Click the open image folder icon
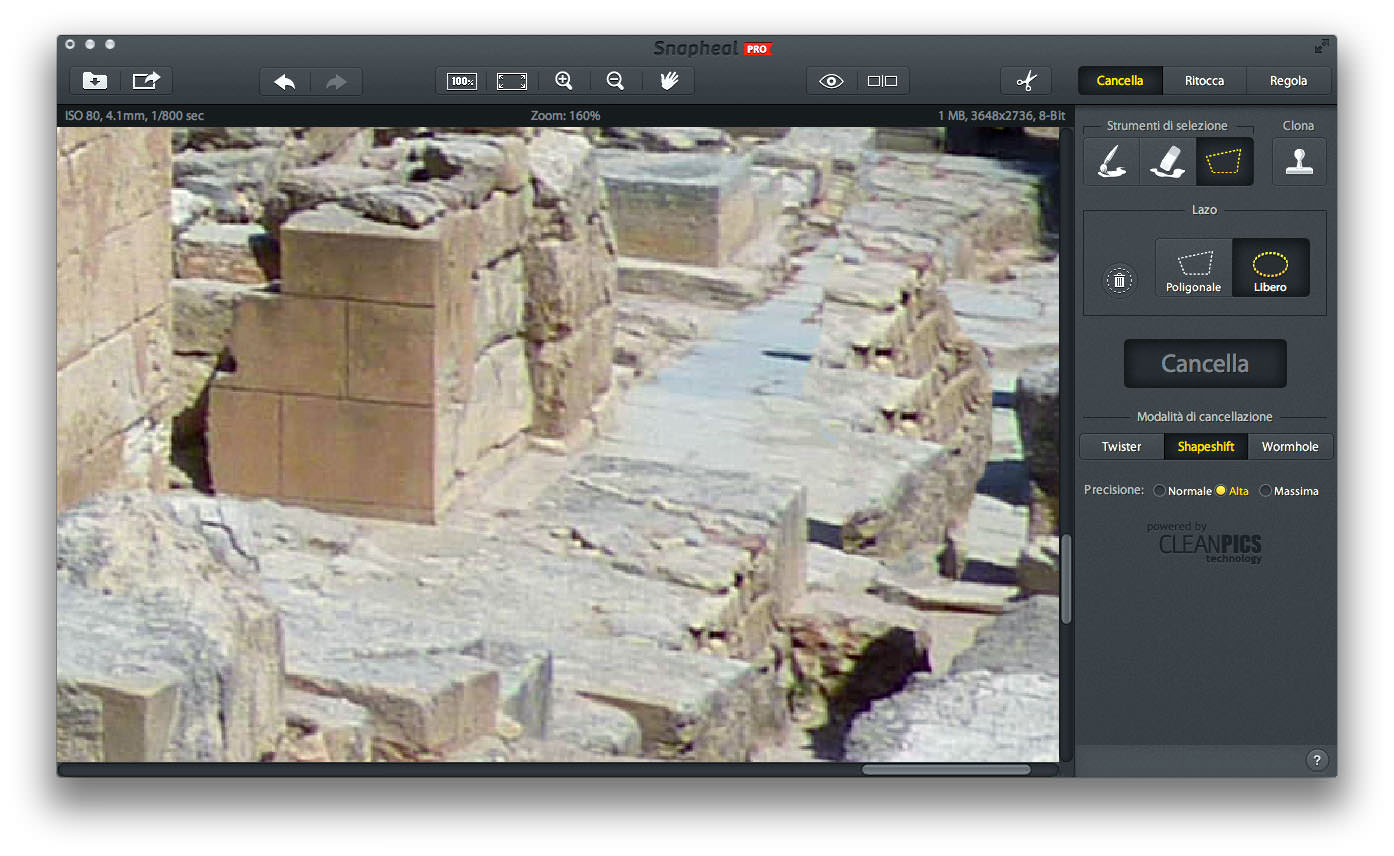Image resolution: width=1394 pixels, height=856 pixels. point(95,81)
